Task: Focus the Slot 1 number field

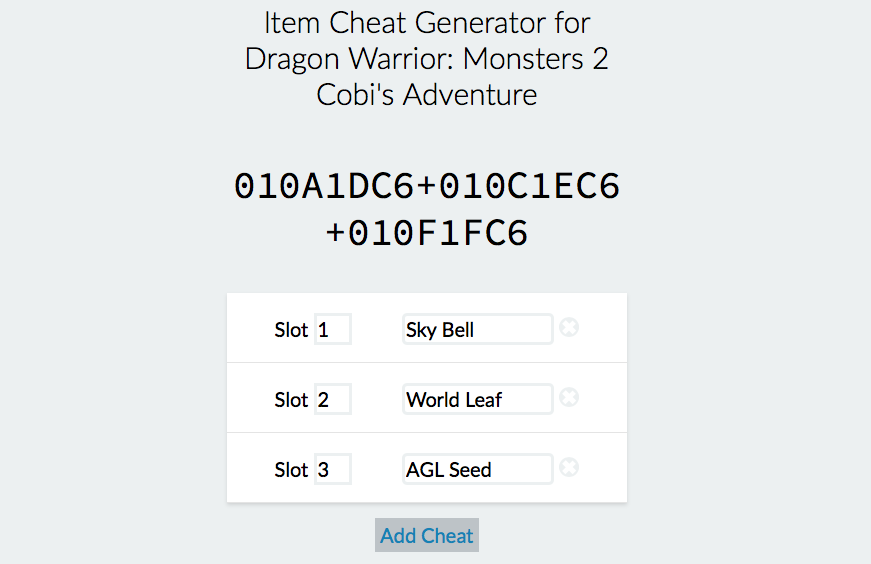Action: point(333,330)
